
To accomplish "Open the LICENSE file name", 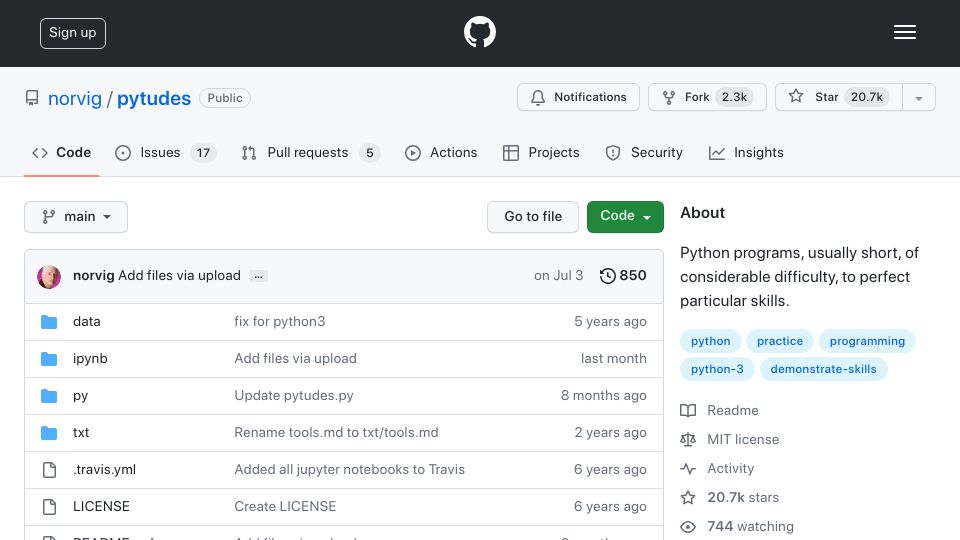I will pyautogui.click(x=101, y=506).
